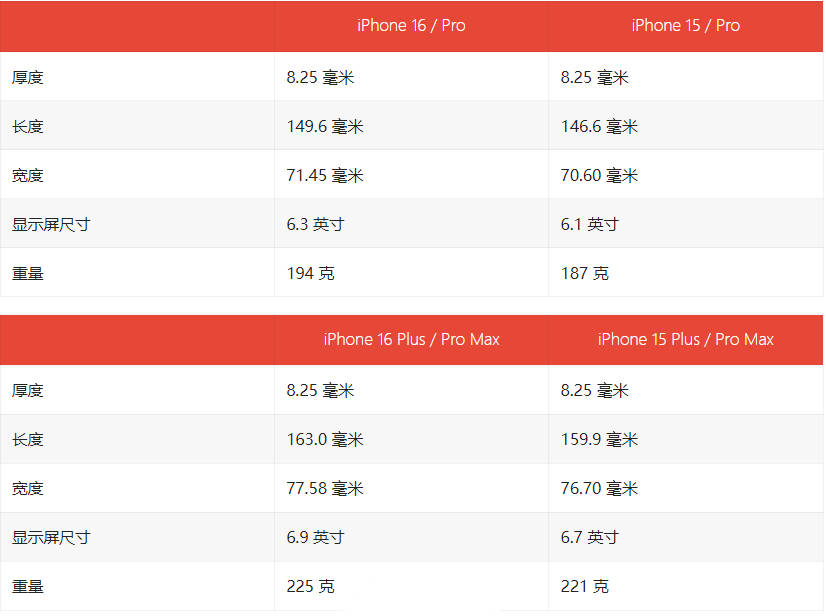
Task: Select the 6.3 英寸 display size cell
Action: click(315, 225)
